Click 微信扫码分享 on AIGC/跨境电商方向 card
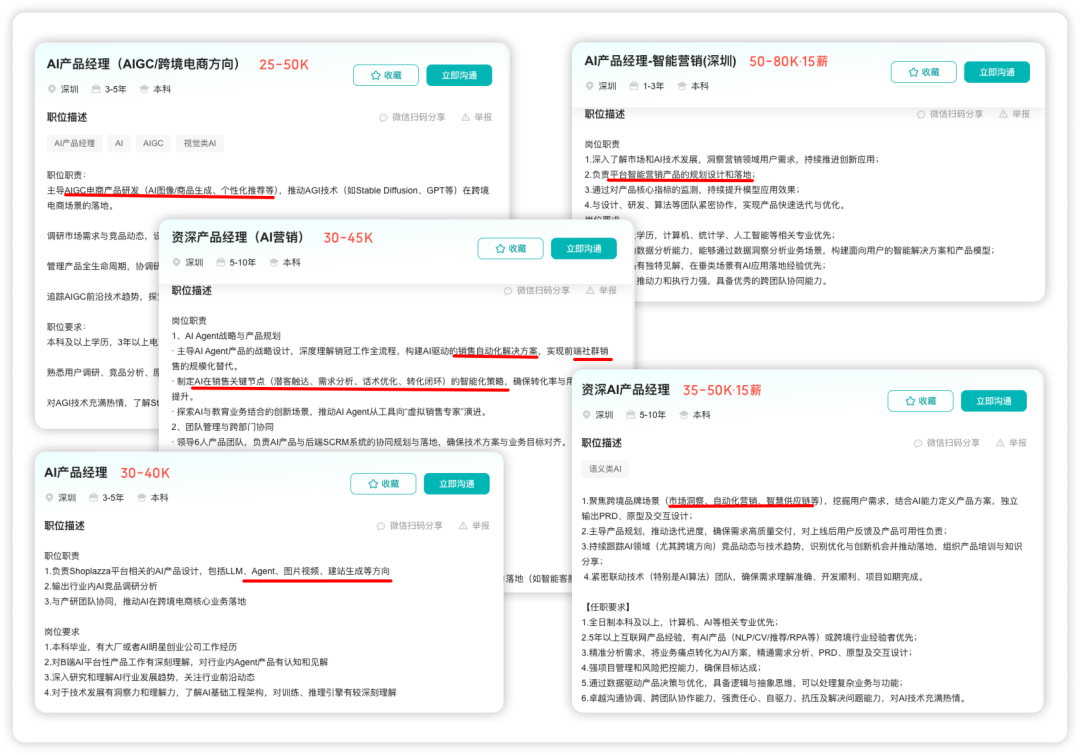This screenshot has width=1080, height=755. point(412,117)
